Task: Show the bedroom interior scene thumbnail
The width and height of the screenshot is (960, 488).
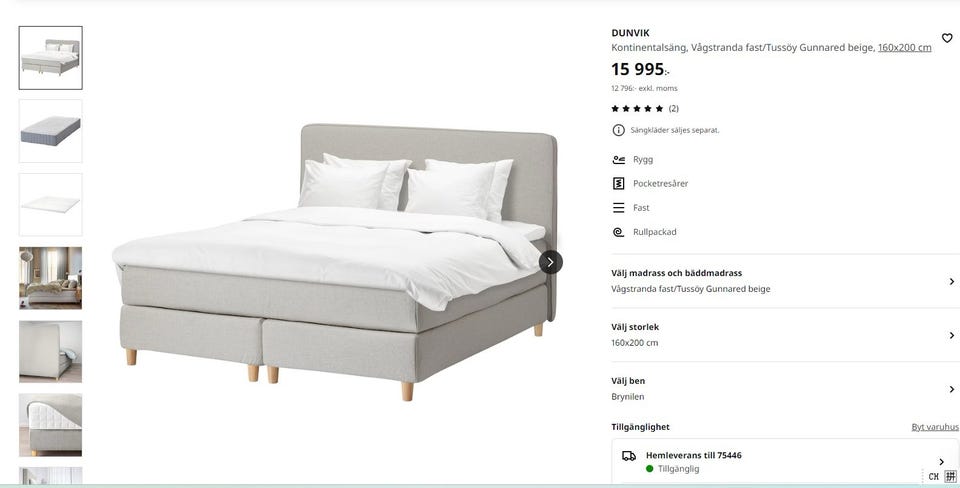Action: (x=50, y=278)
